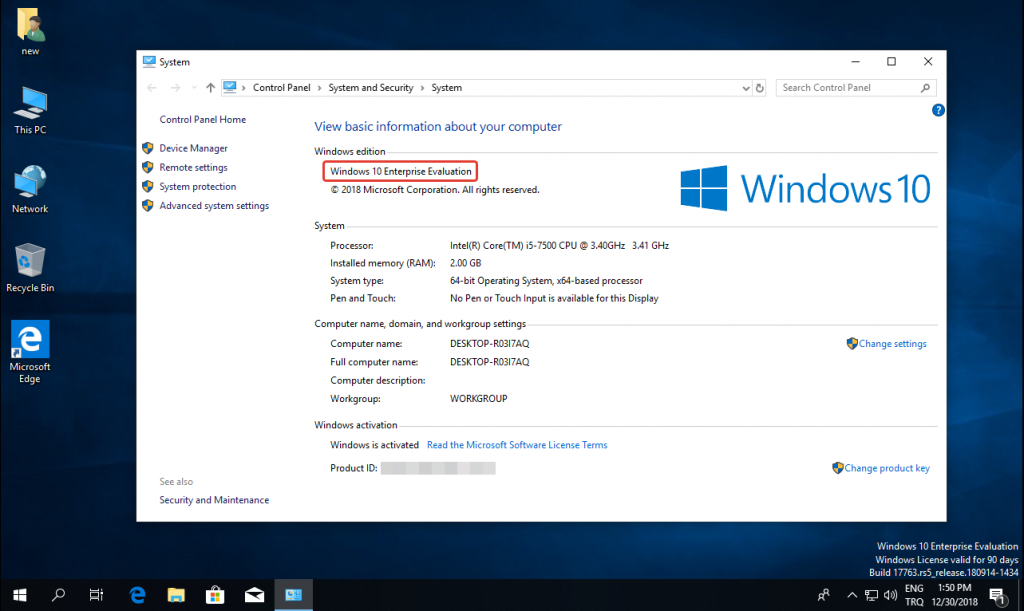Image resolution: width=1024 pixels, height=611 pixels.
Task: Open File Explorer from the taskbar
Action: pyautogui.click(x=176, y=595)
